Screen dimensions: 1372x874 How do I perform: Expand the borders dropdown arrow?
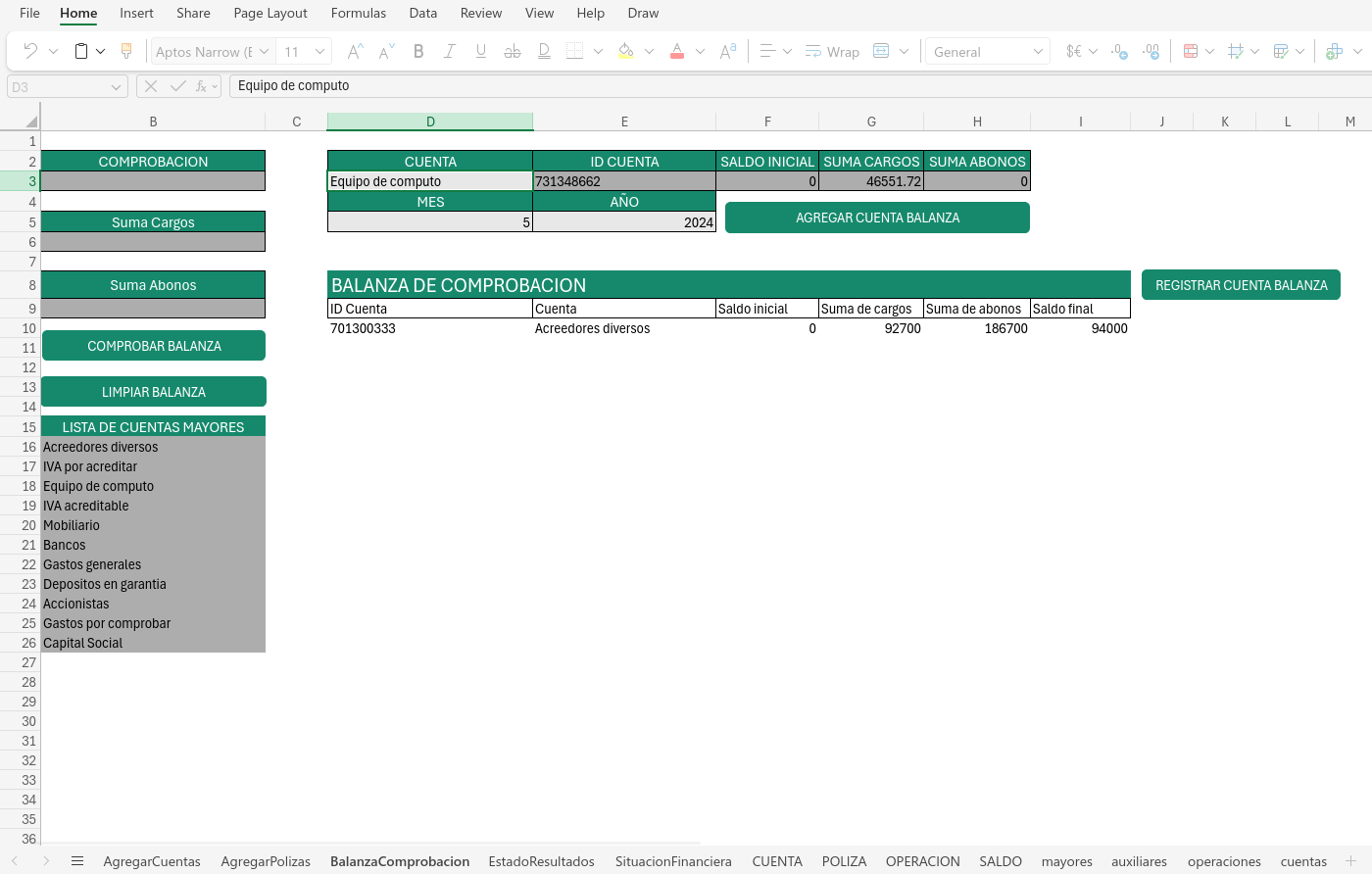pos(598,51)
